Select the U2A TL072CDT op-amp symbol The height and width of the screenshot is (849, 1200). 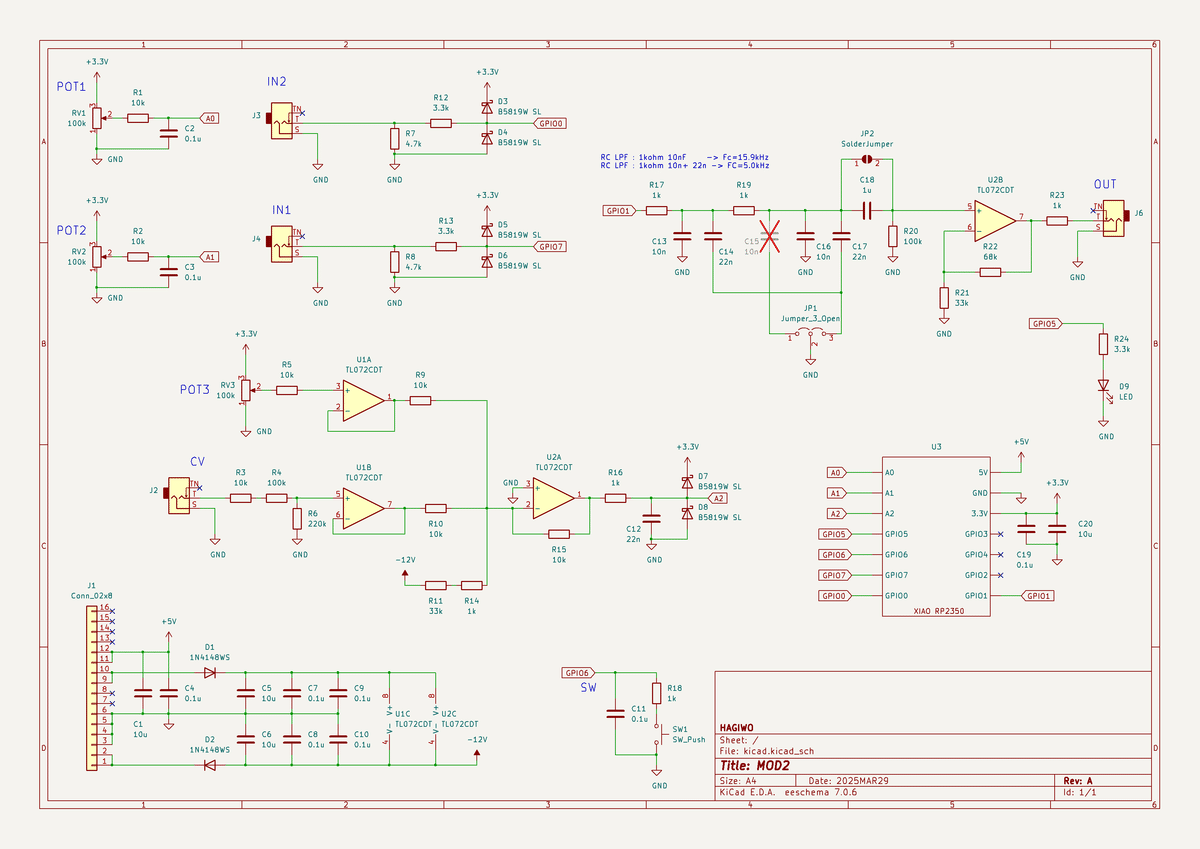[x=553, y=497]
